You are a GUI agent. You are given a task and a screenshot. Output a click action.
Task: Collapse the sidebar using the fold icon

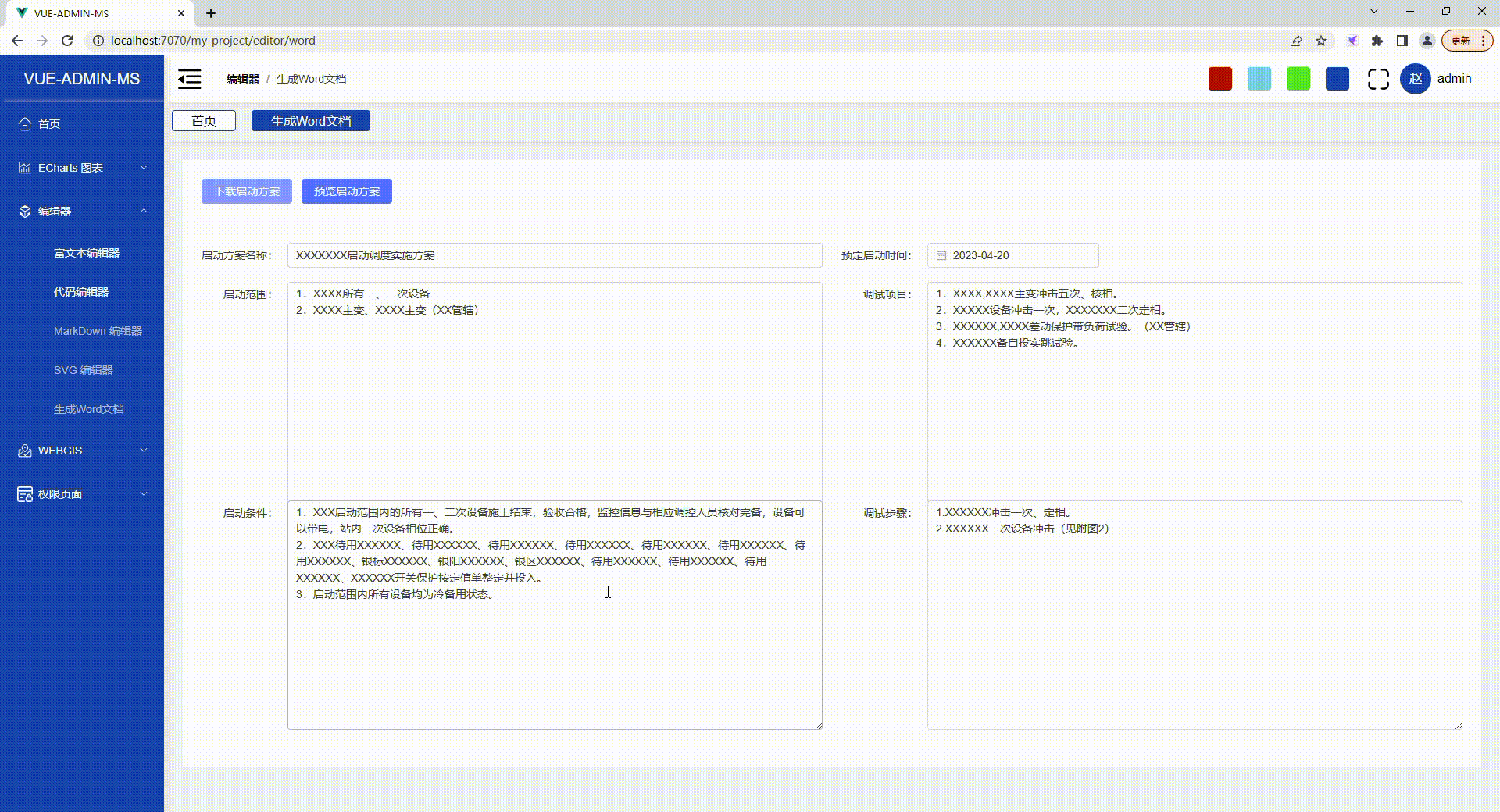189,79
